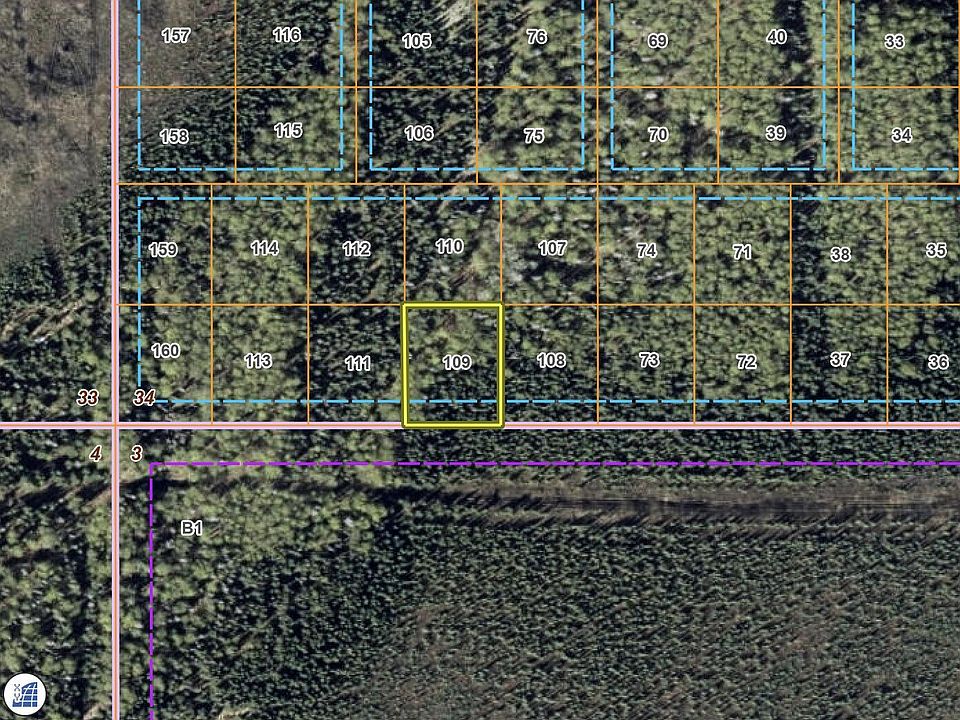Click section number 4 label
The height and width of the screenshot is (720, 960).
point(96,454)
